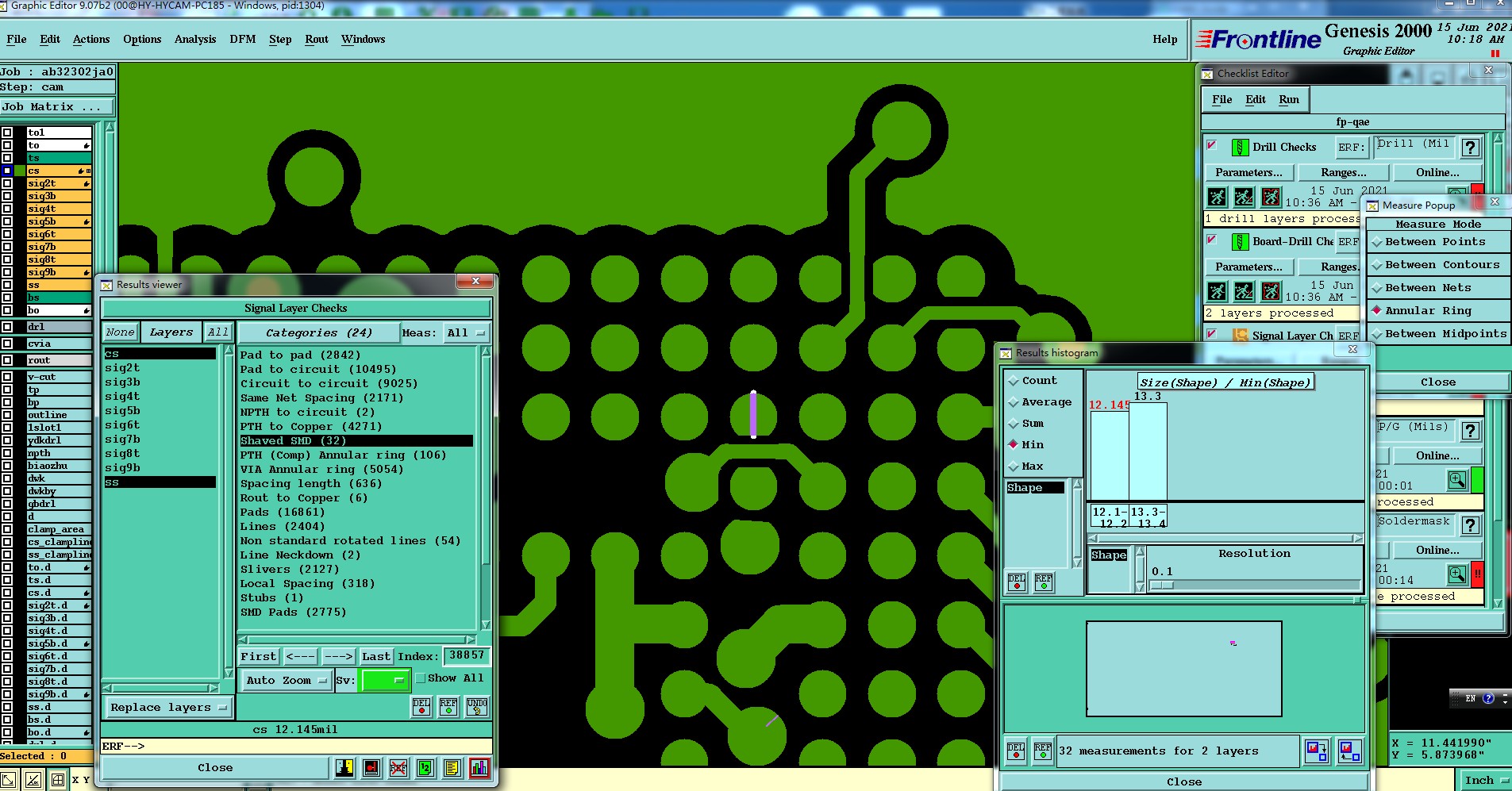Click Index field showing 38857
Screen dimensions: 1512x791
(467, 655)
